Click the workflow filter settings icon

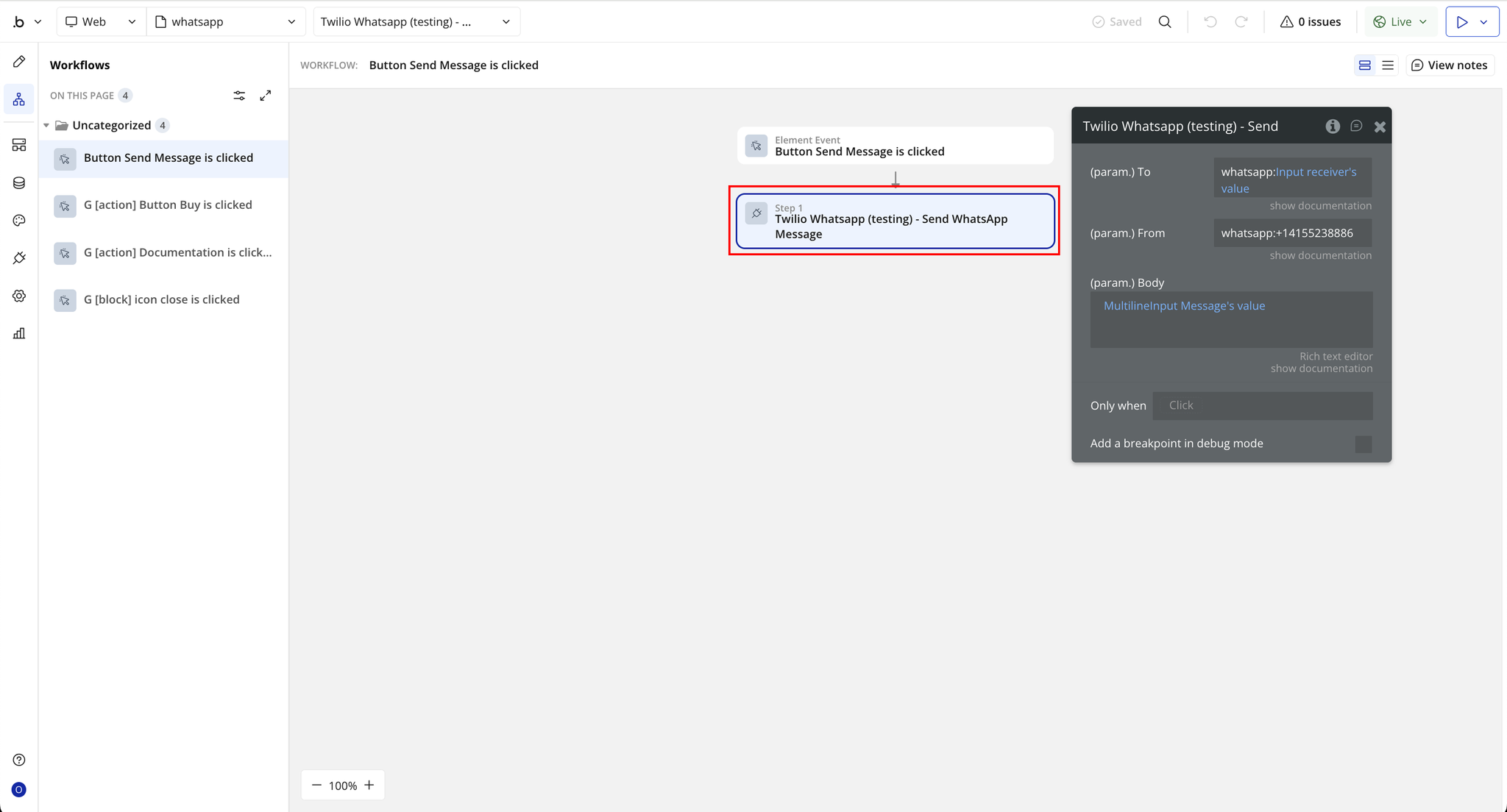[239, 96]
